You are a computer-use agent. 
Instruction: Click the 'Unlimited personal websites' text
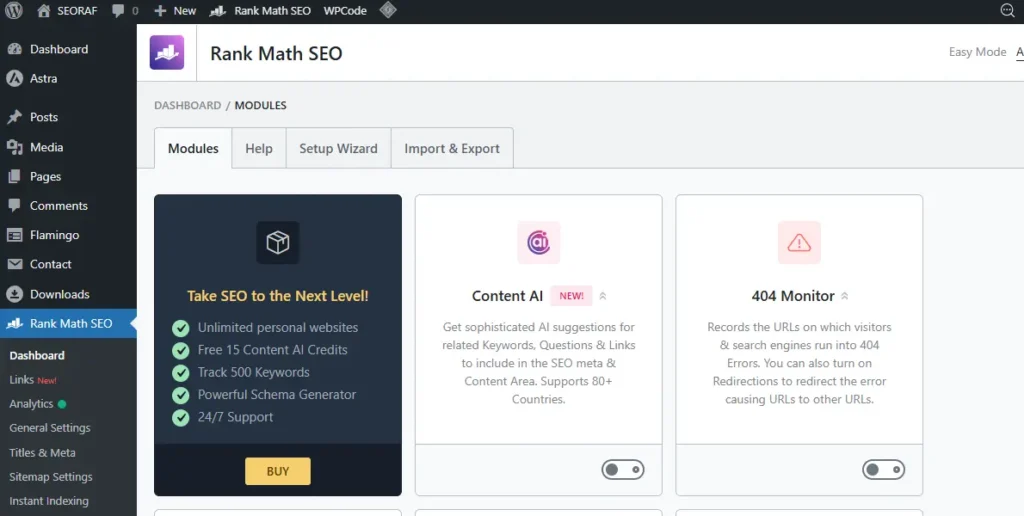278,327
